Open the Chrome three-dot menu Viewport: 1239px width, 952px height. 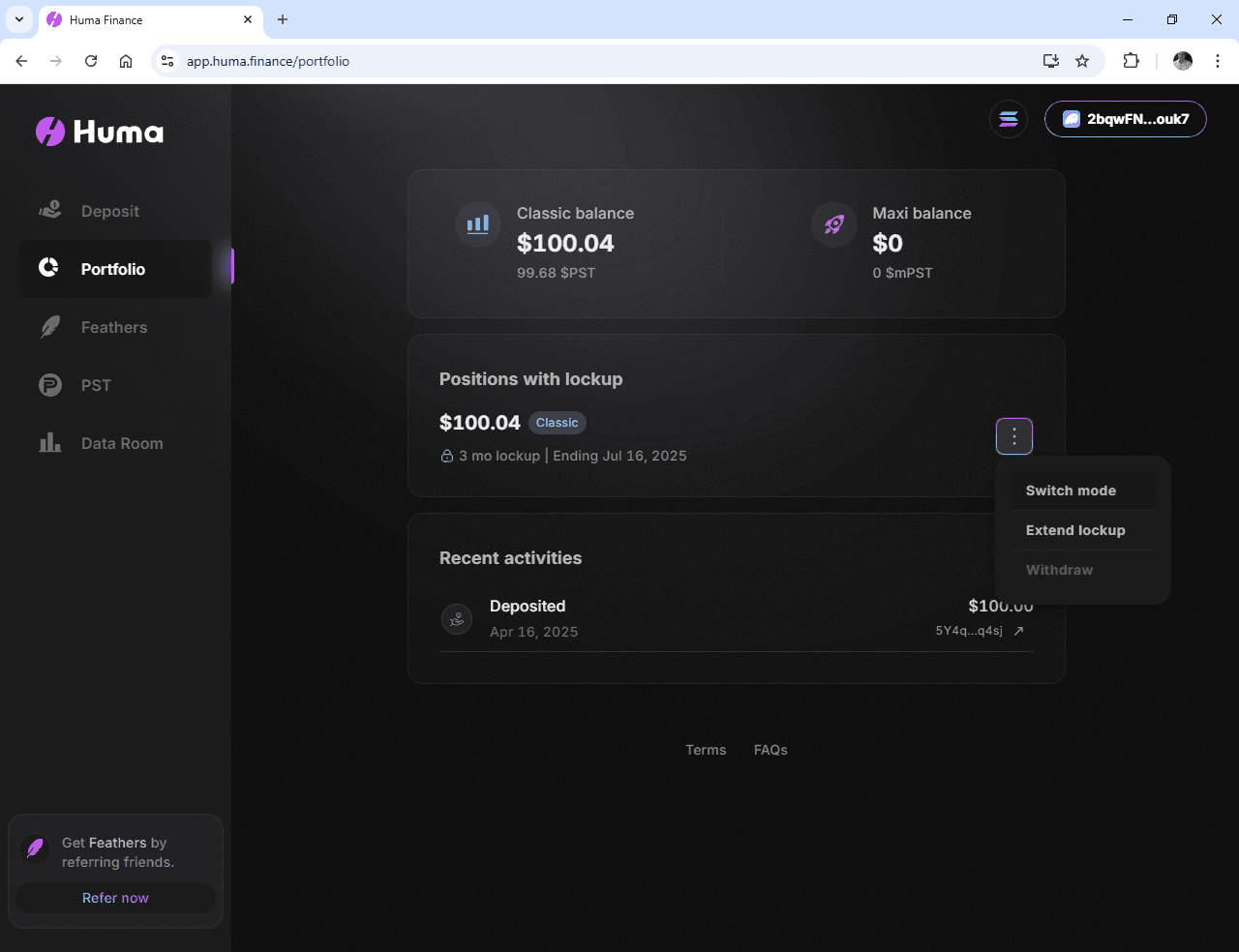pyautogui.click(x=1218, y=61)
